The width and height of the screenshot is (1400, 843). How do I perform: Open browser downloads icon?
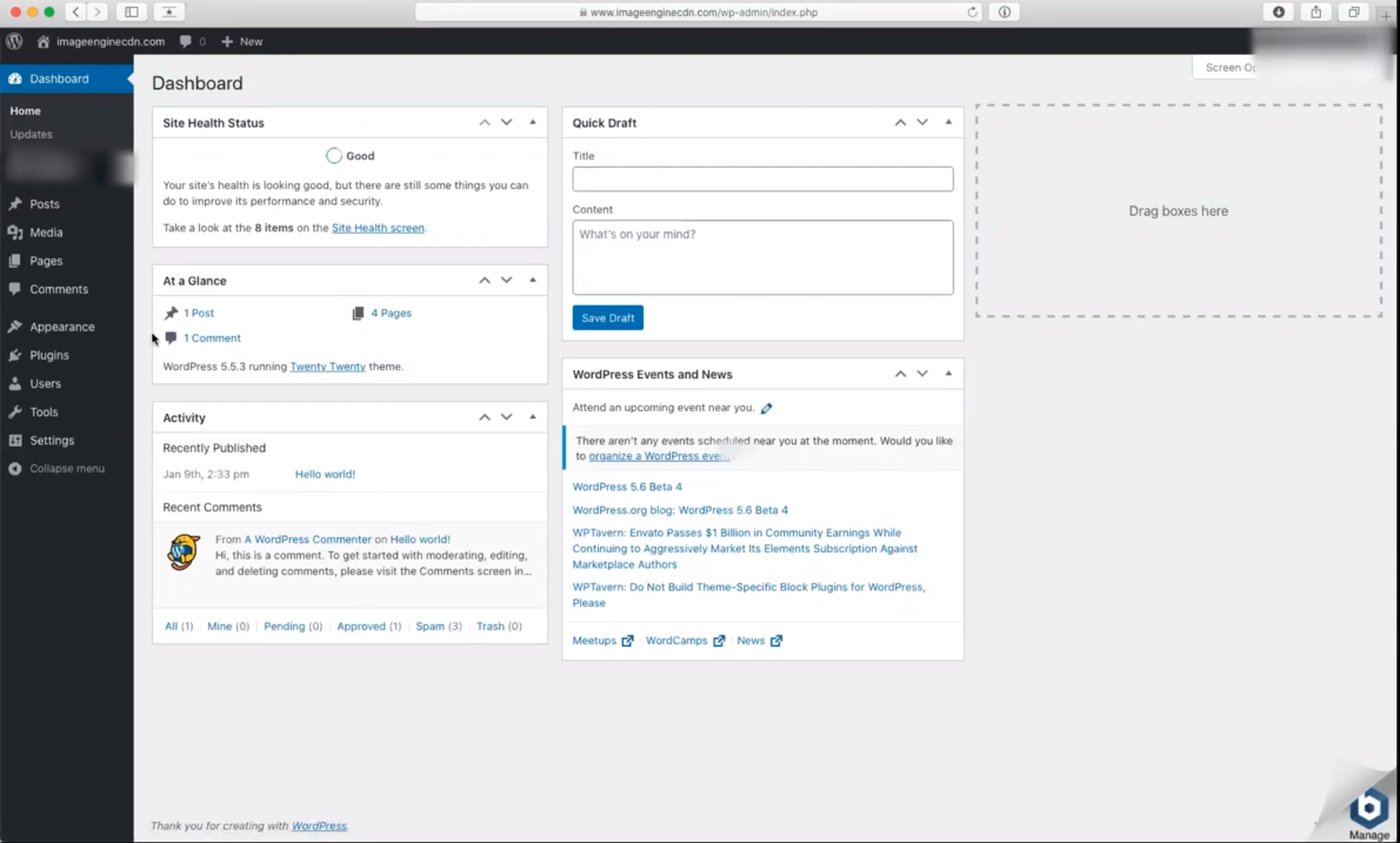(x=1278, y=12)
